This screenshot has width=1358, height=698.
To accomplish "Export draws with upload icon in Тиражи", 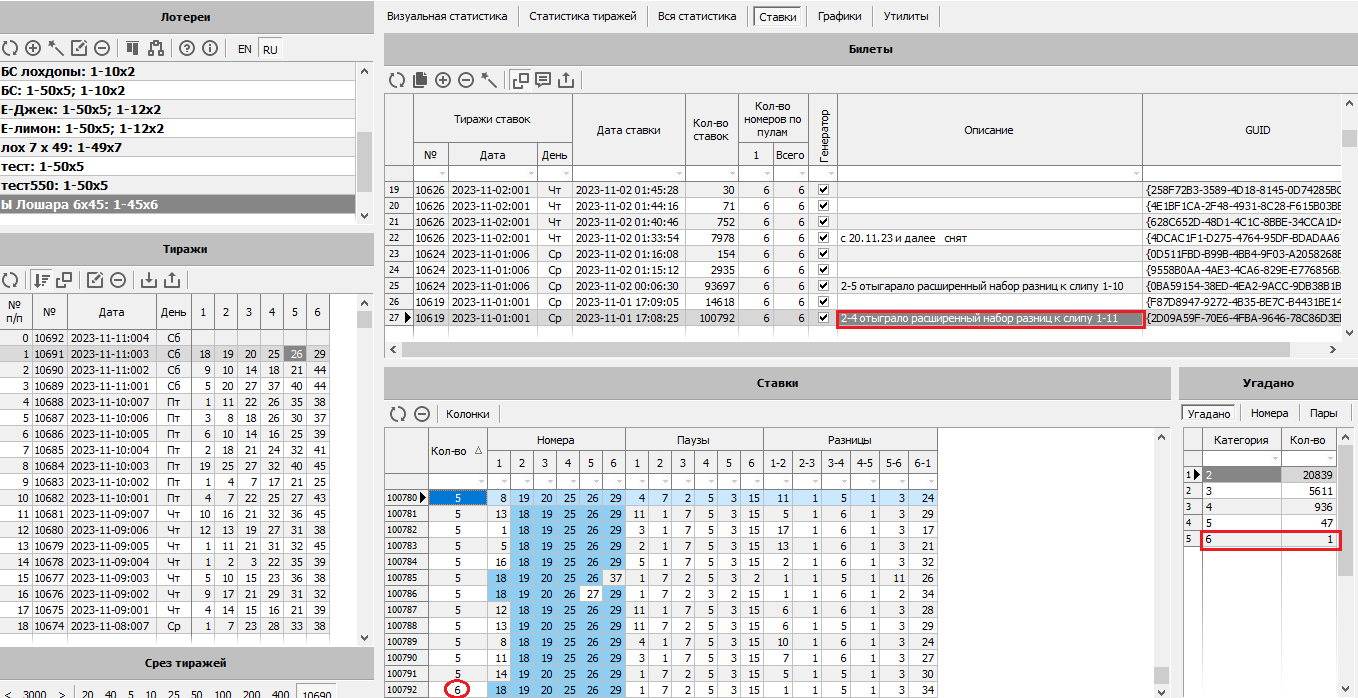I will [x=171, y=280].
